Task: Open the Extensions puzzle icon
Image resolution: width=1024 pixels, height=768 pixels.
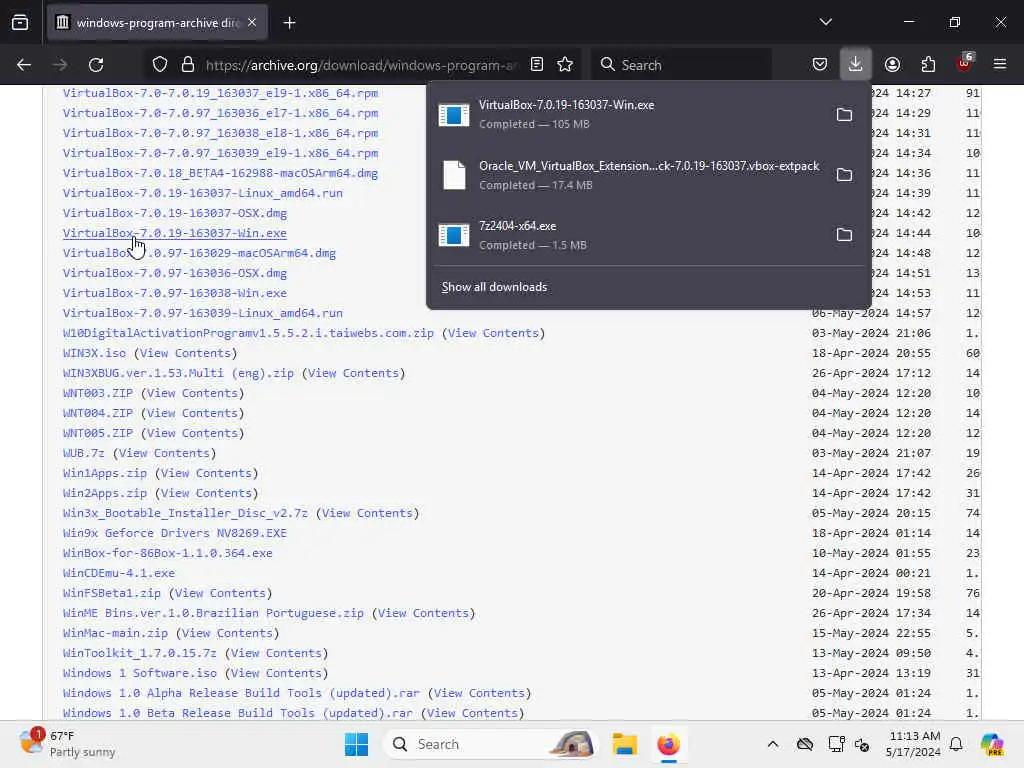Action: pos(928,65)
